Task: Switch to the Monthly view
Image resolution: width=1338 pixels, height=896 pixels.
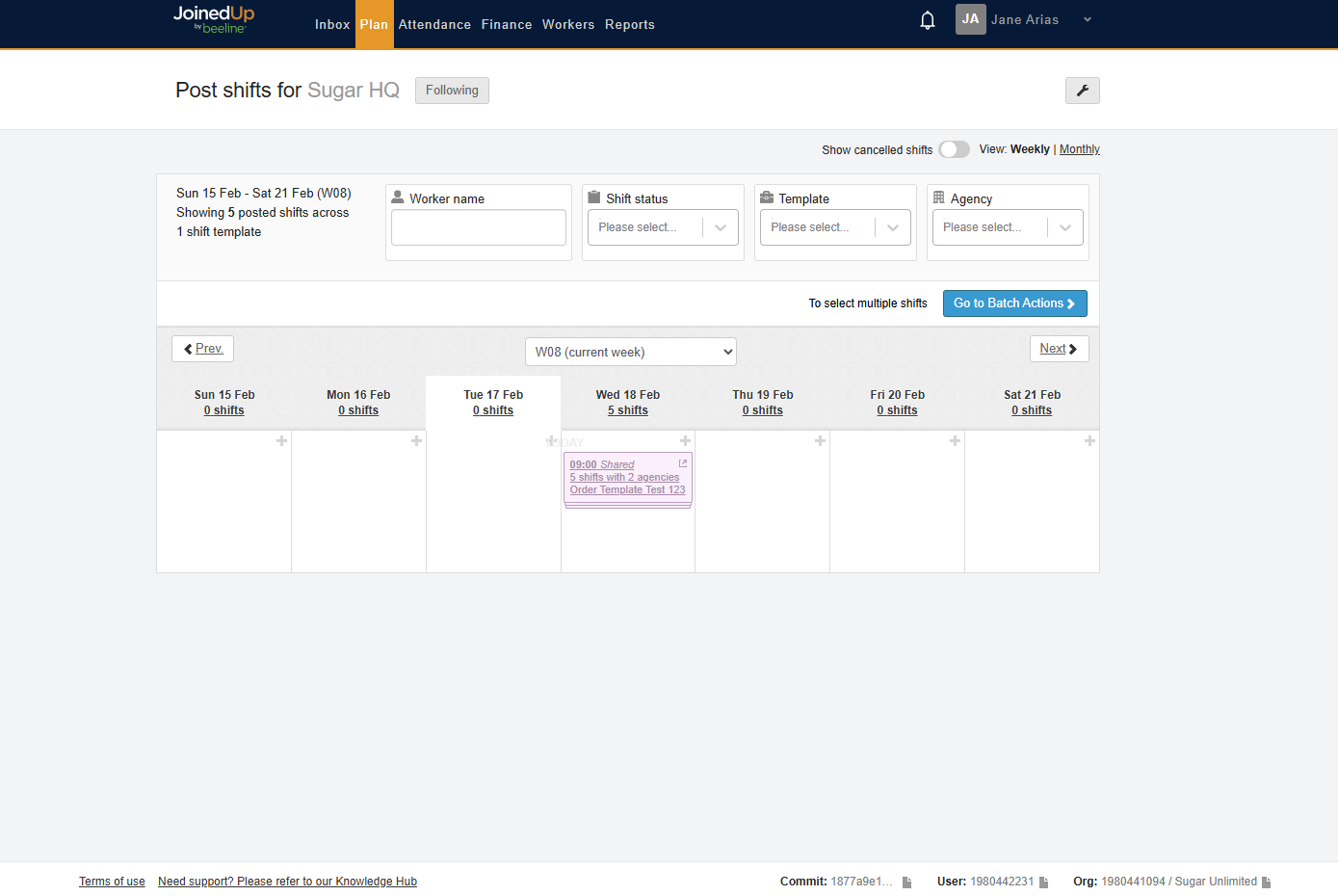Action: [1079, 149]
